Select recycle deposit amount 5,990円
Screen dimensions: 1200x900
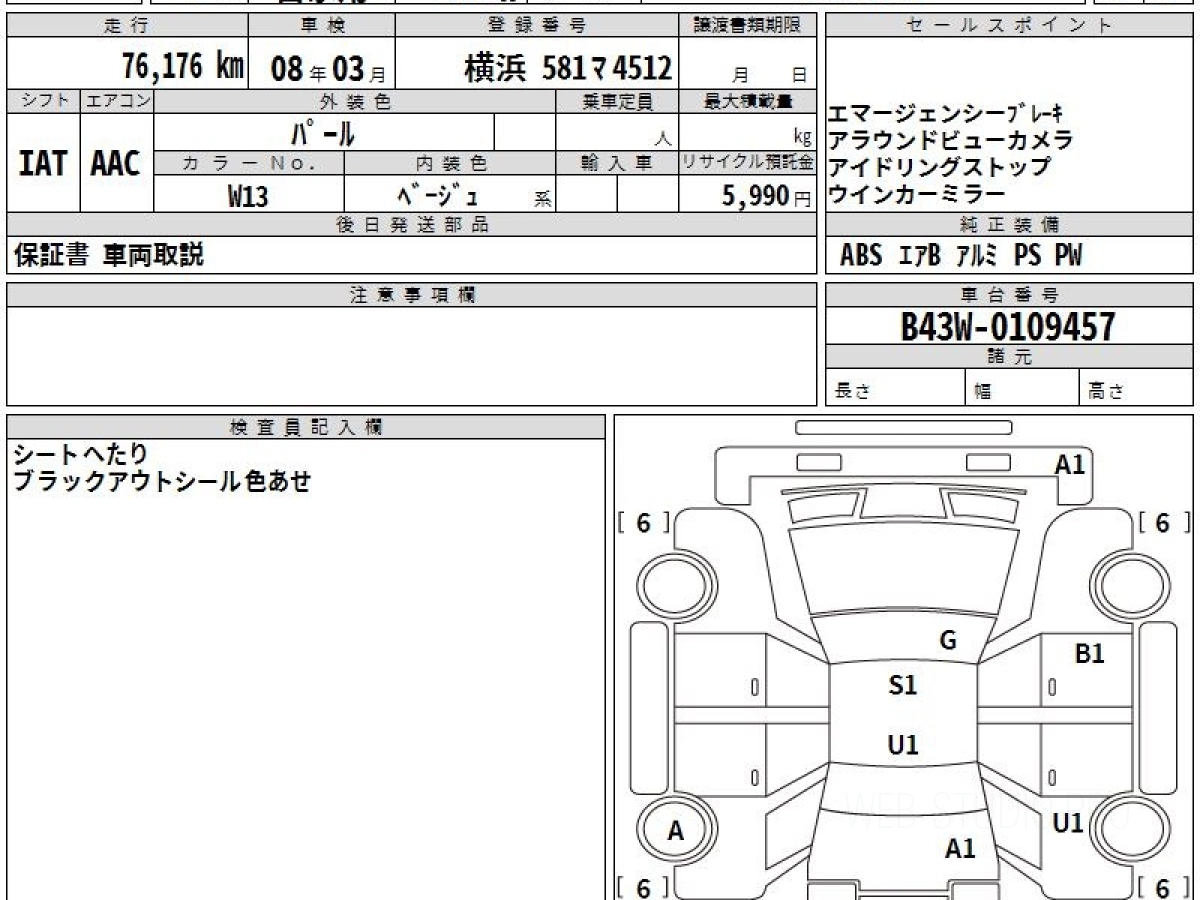[x=767, y=196]
